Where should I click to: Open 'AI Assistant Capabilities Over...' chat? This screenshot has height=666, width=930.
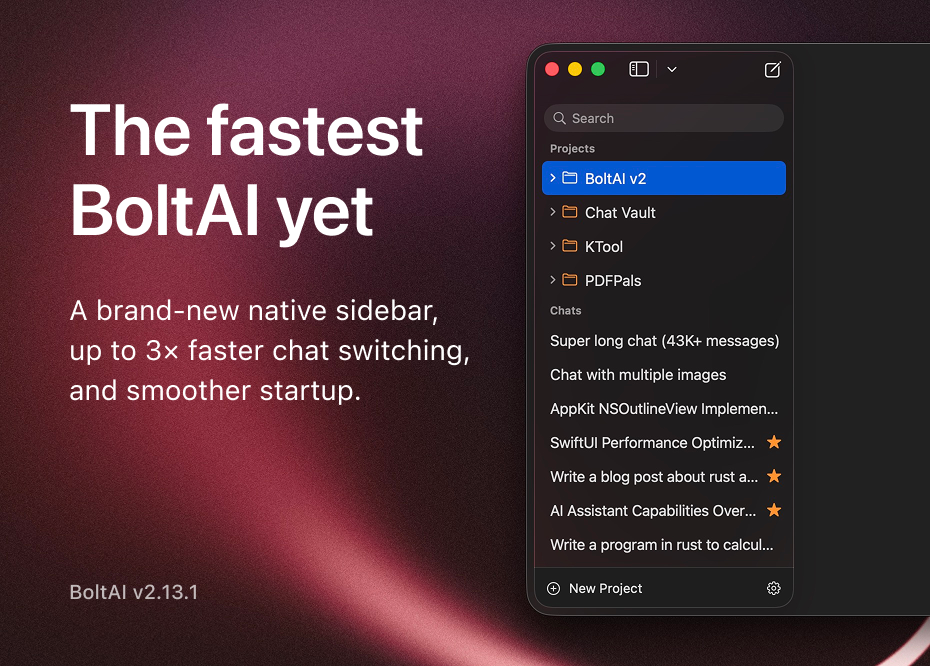(653, 511)
